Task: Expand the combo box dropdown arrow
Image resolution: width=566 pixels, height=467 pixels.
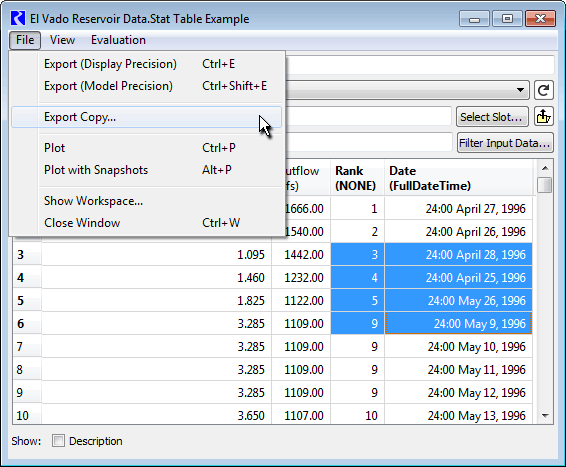Action: click(x=520, y=90)
